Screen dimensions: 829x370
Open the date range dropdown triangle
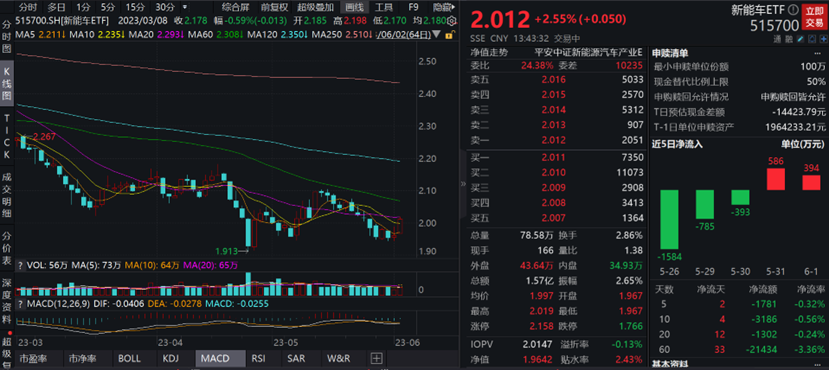tap(436, 35)
